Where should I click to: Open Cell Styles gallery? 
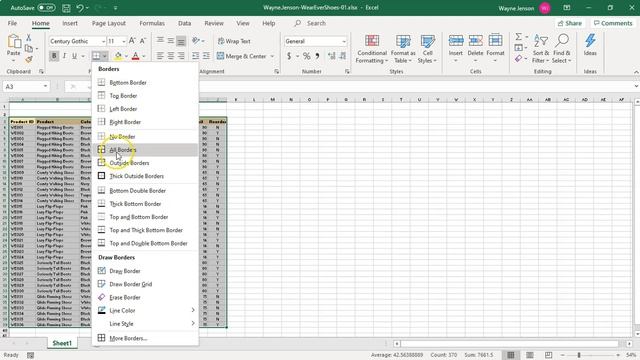click(x=427, y=49)
